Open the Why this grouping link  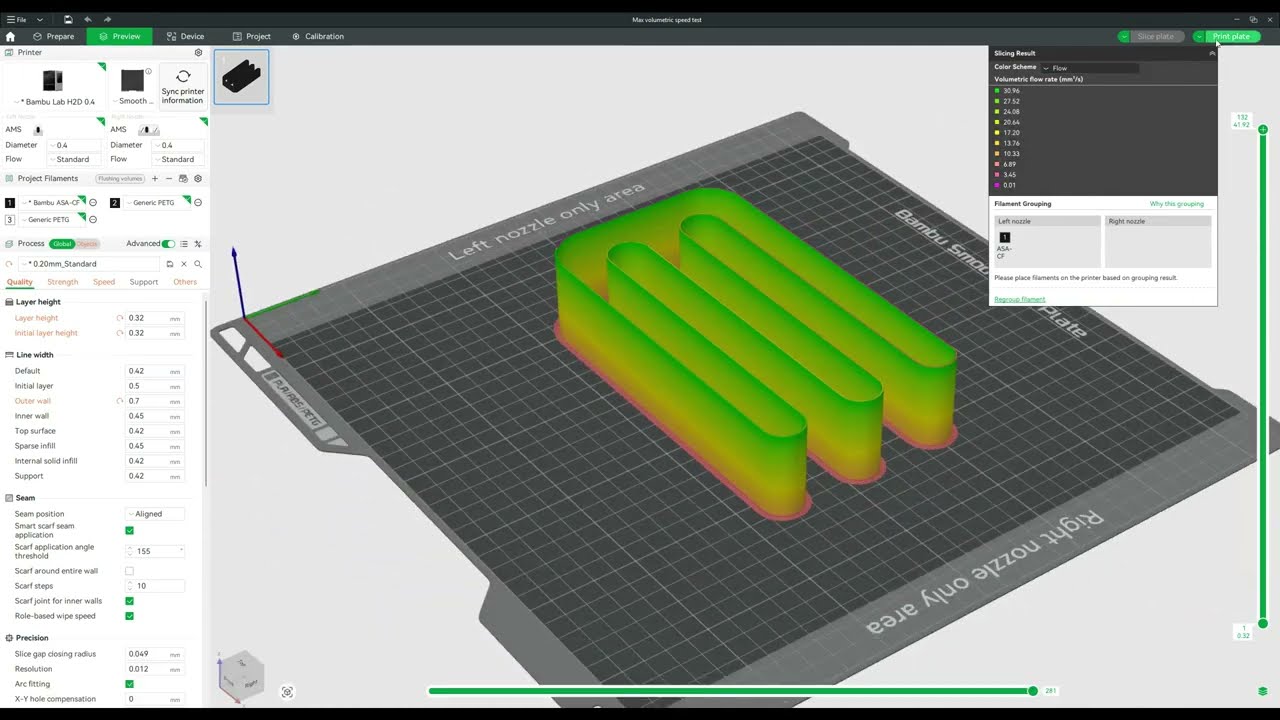pos(1177,204)
